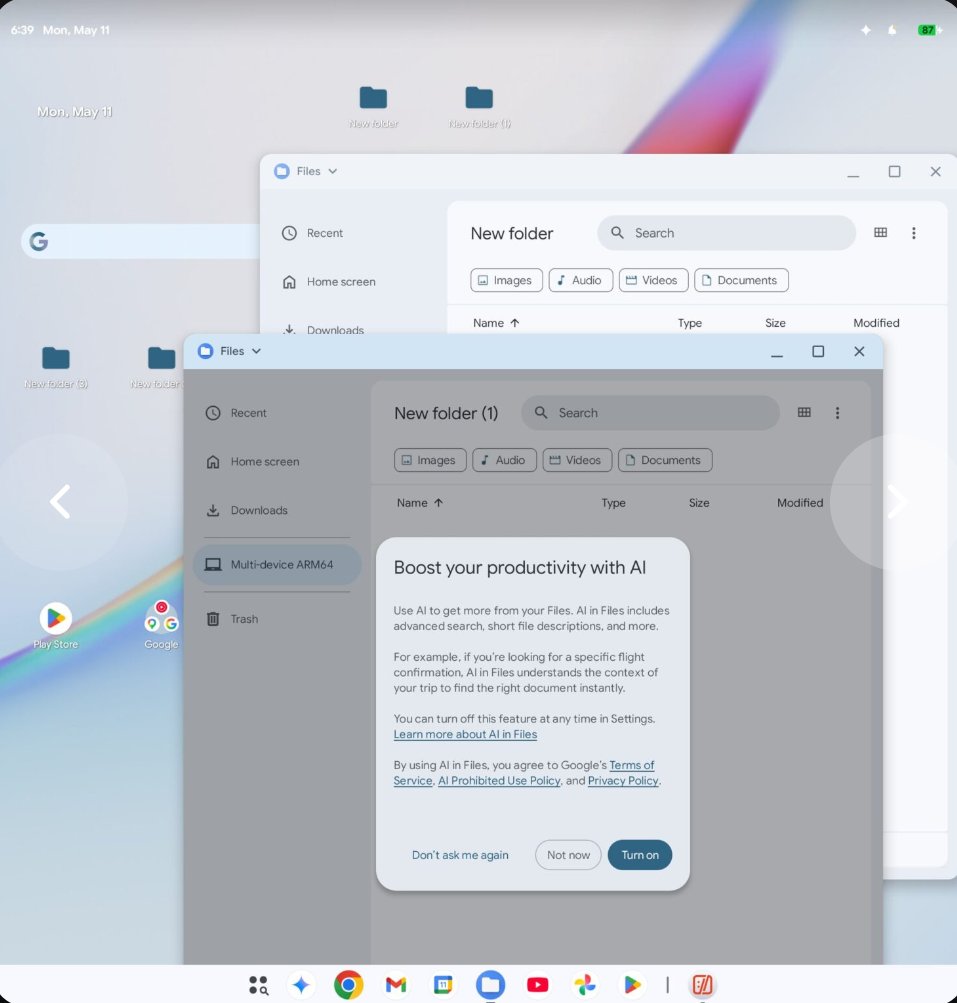Open Terms of Service link
The width and height of the screenshot is (957, 1003).
(631, 765)
